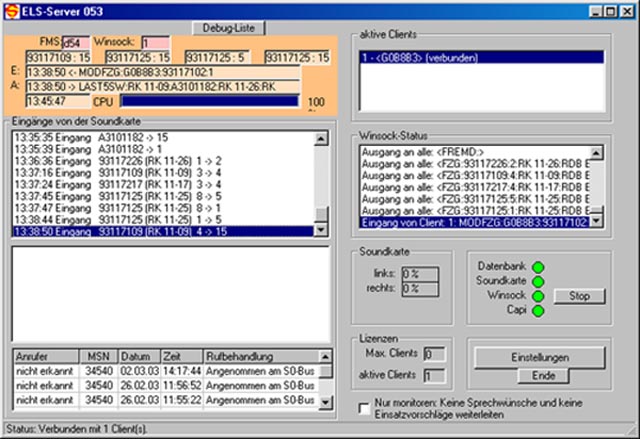Viewport: 640px width, 439px height.
Task: Sort call list by Datum column header
Action: pos(134,356)
